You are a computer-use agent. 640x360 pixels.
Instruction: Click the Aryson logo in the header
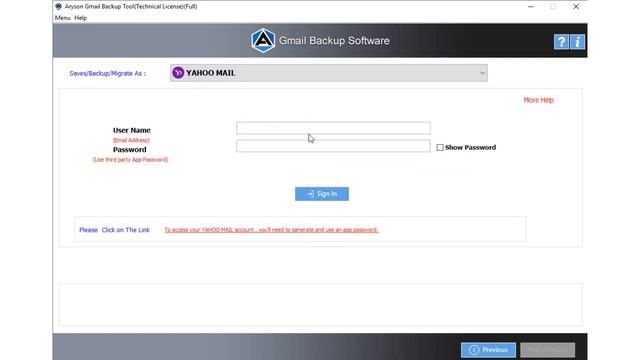tap(263, 40)
